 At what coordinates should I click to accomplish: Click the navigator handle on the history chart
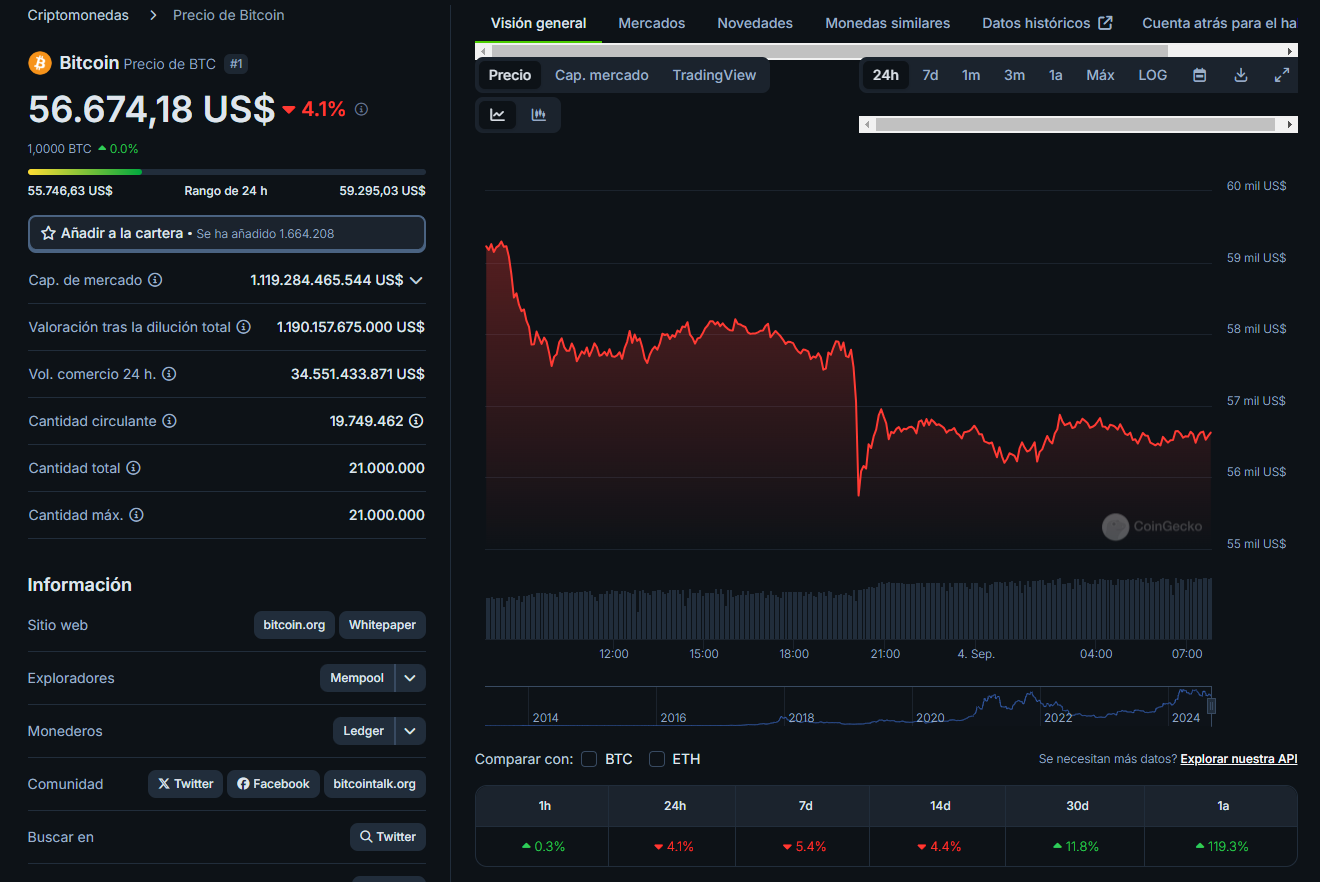pyautogui.click(x=1211, y=706)
